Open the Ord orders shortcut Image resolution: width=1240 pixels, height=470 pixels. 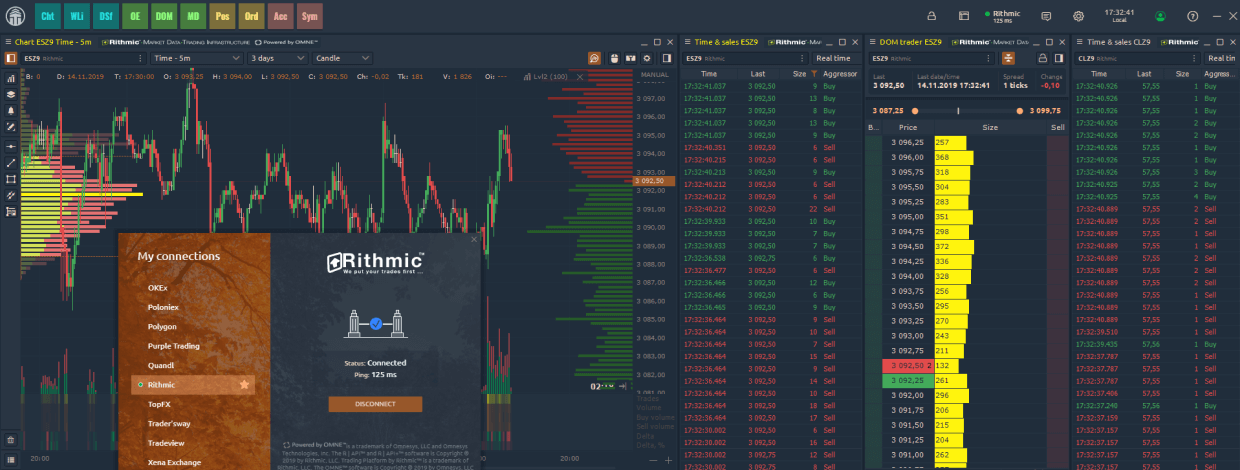[252, 16]
